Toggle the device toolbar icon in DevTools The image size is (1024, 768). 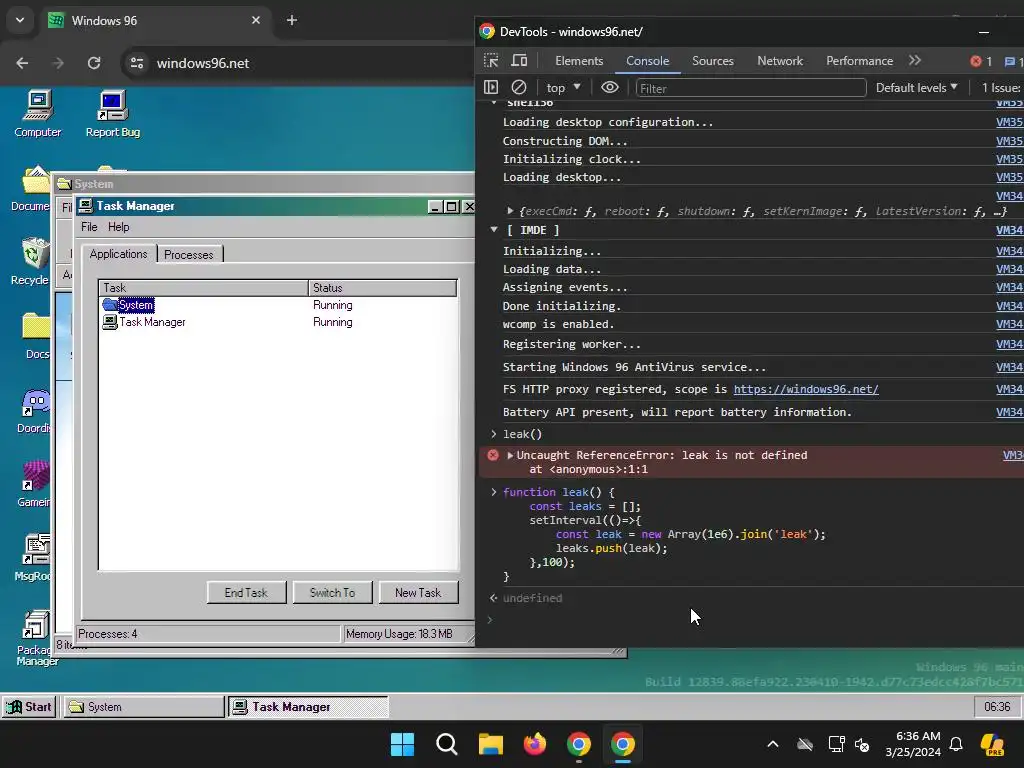point(519,61)
